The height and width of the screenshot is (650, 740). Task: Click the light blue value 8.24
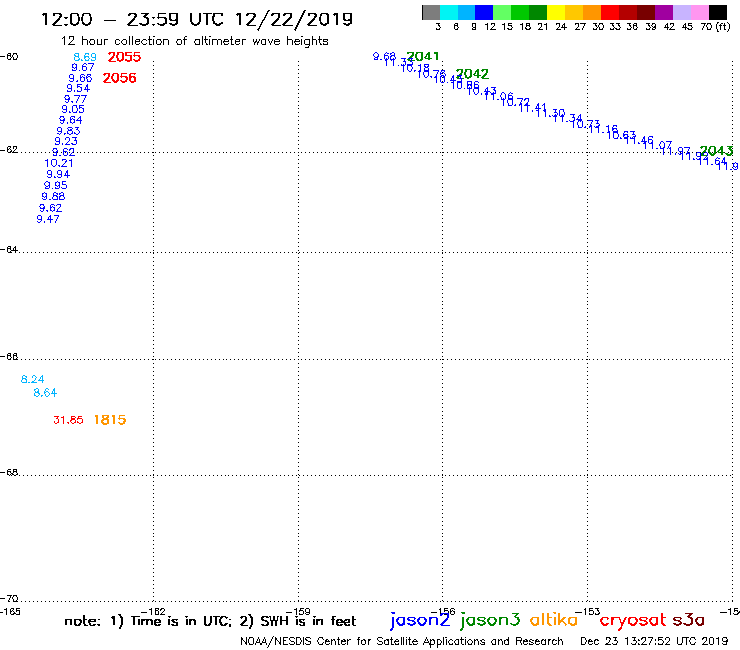[x=33, y=379]
